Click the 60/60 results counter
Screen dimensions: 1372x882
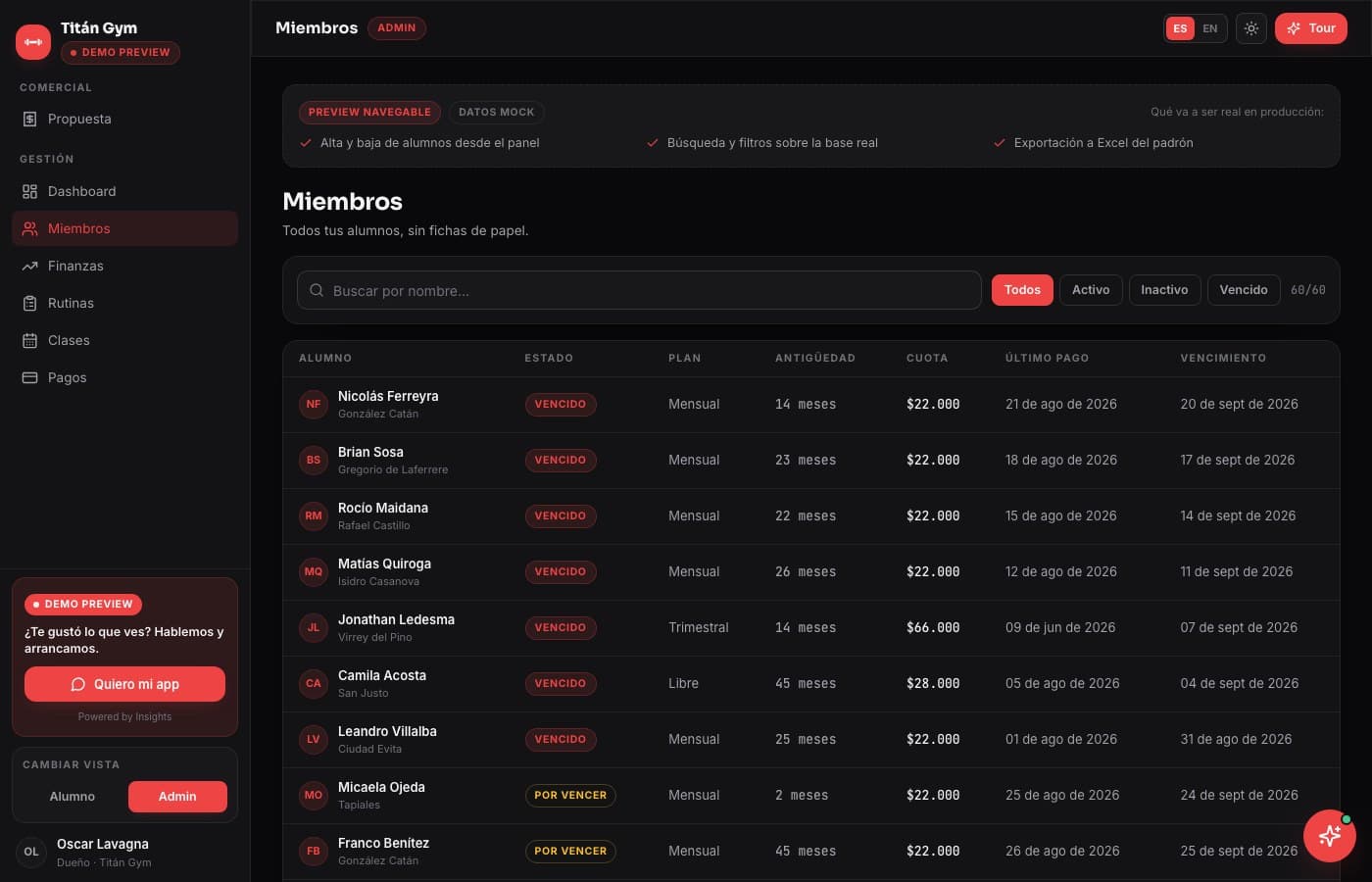(x=1307, y=290)
